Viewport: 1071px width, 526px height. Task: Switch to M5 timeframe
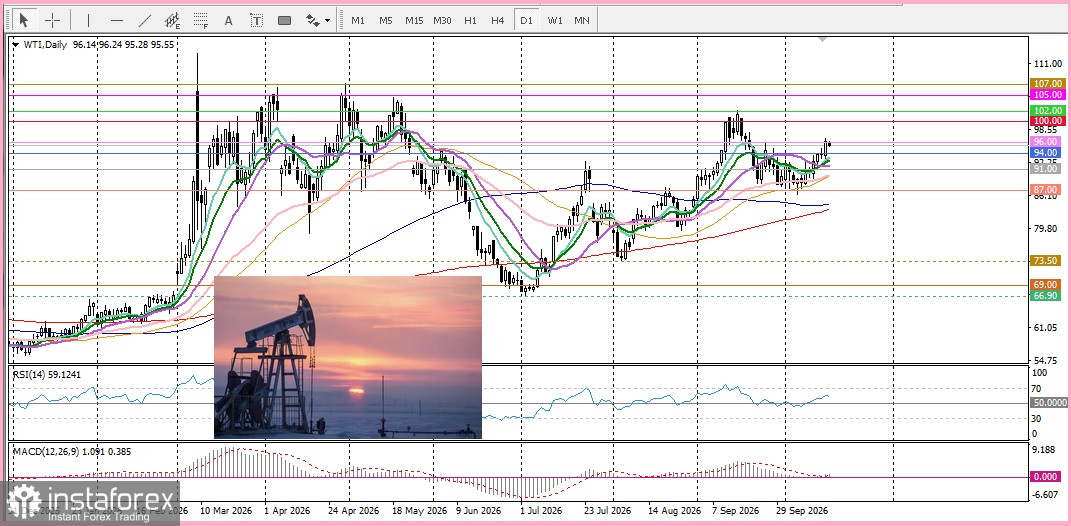coord(386,20)
